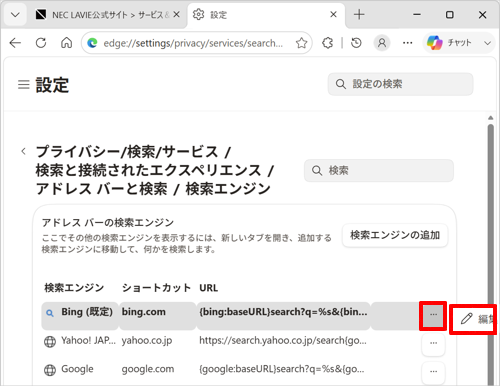Image resolution: width=500 pixels, height=386 pixels.
Task: Click 検索エンジンの追加 button
Action: tap(395, 235)
